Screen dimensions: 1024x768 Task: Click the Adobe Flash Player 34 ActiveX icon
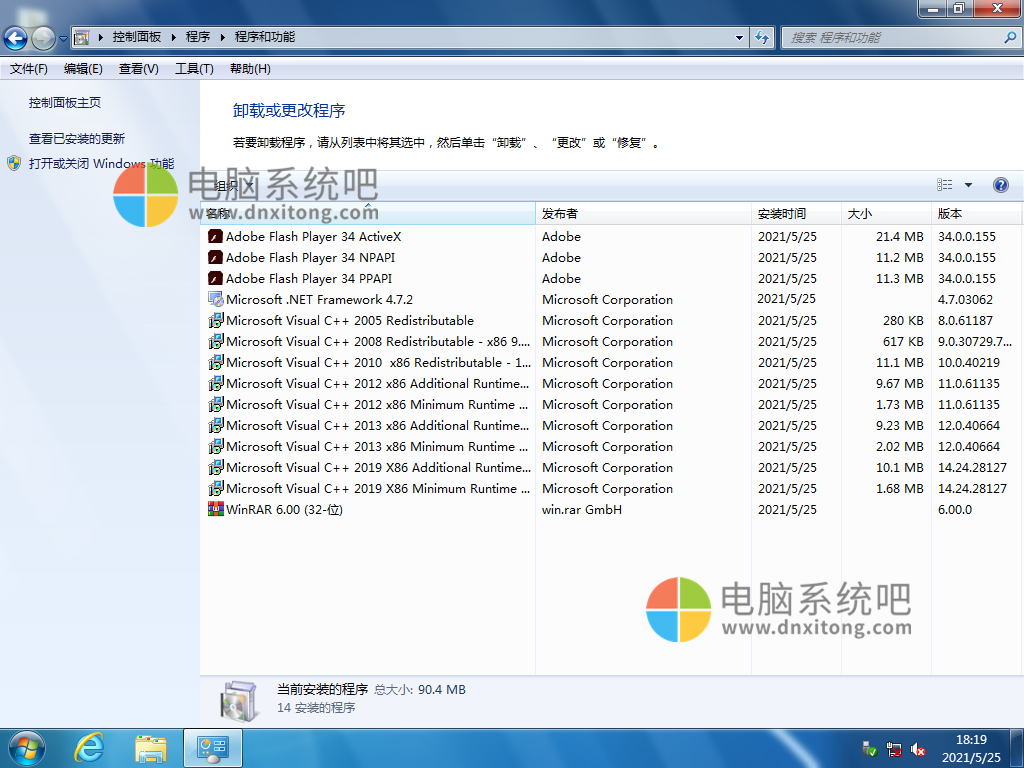pos(214,237)
